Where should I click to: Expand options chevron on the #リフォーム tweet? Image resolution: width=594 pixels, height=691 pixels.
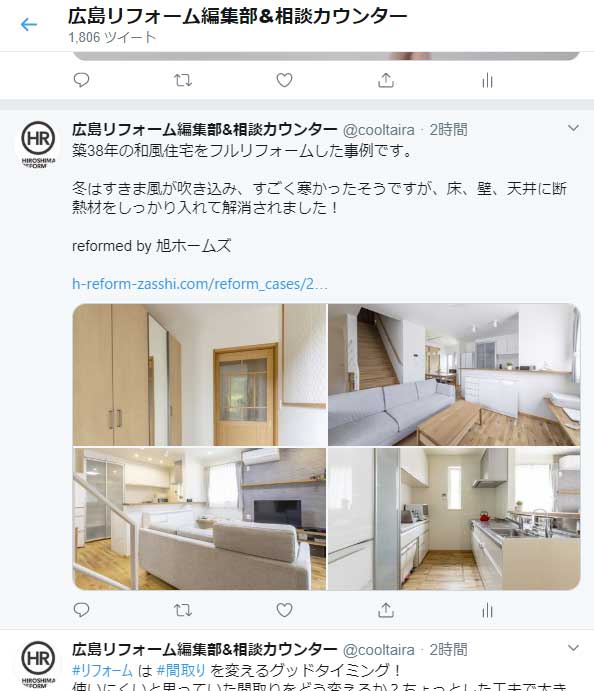(573, 648)
